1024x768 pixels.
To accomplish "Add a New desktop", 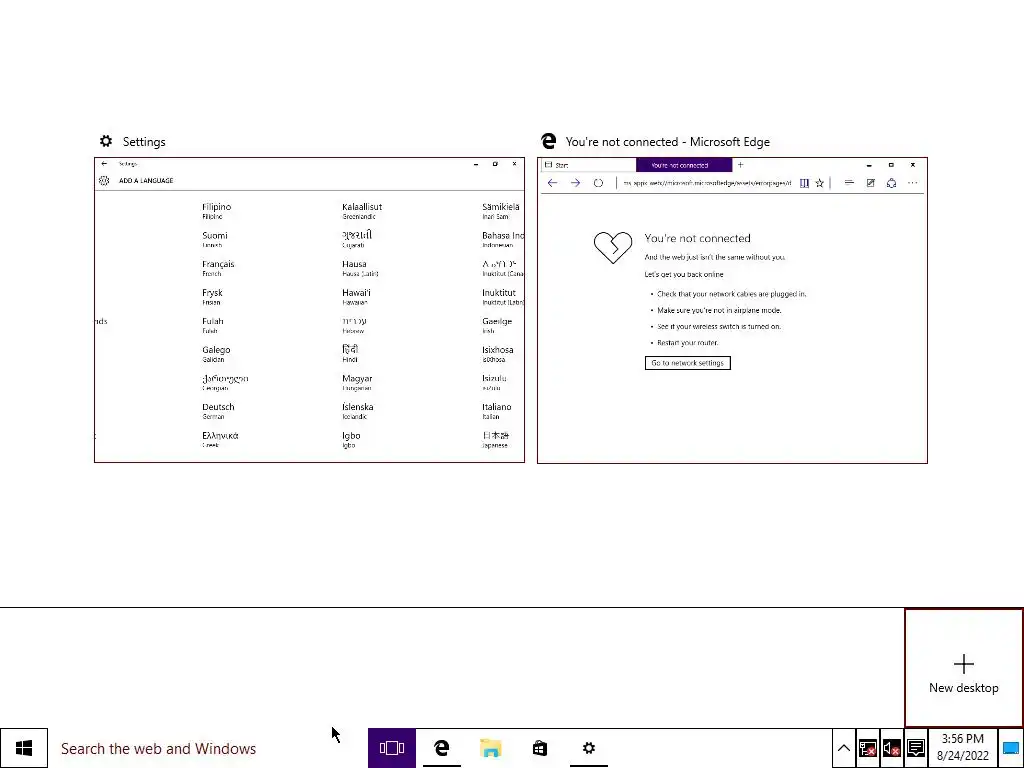I will (x=964, y=668).
